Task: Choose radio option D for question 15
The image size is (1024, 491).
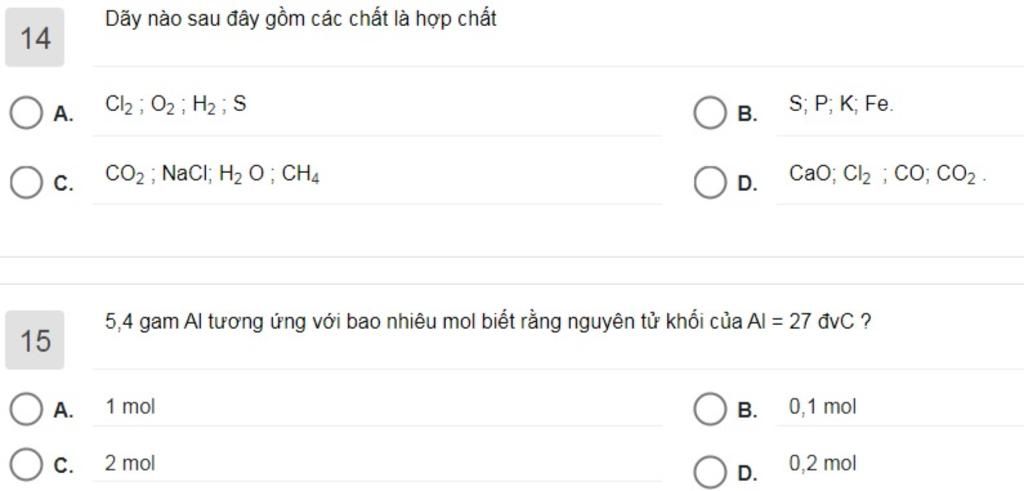Action: coord(709,471)
